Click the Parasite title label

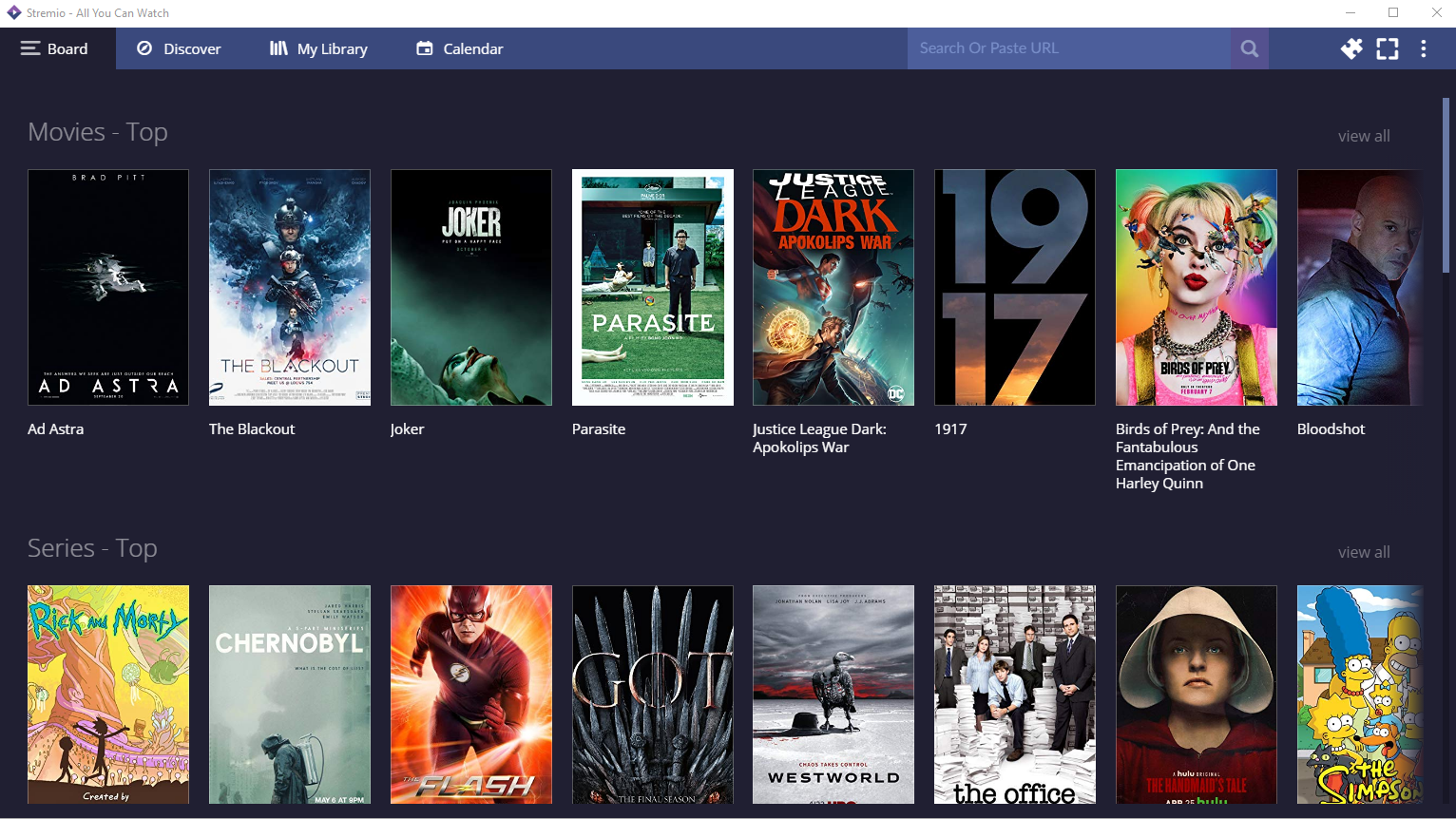coord(599,429)
